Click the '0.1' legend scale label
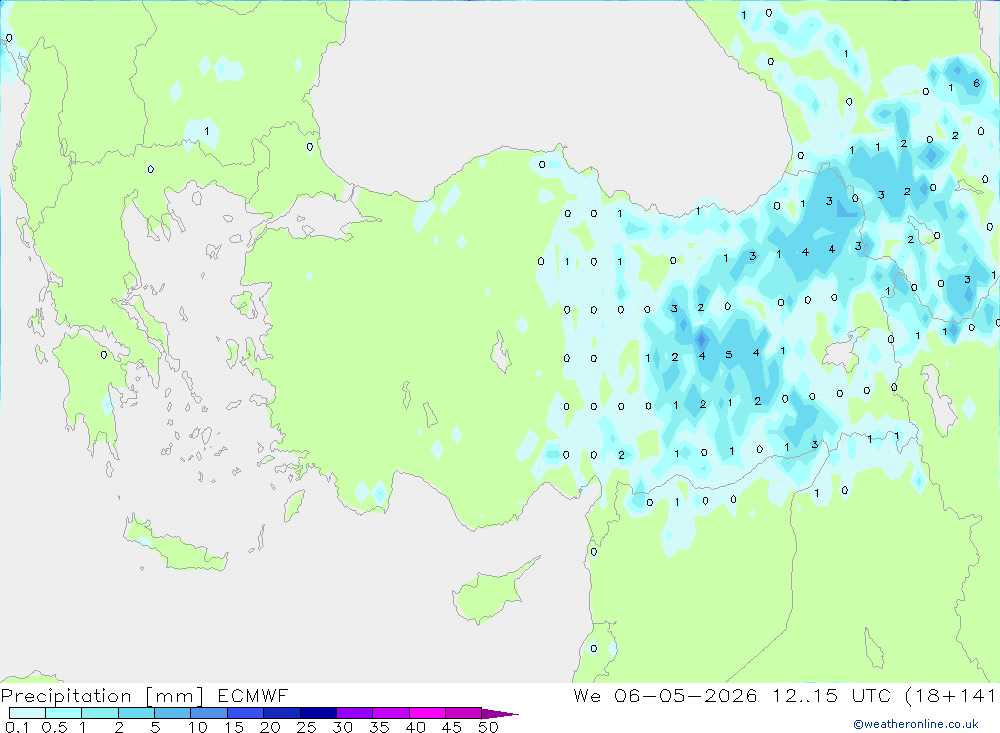Image resolution: width=1000 pixels, height=733 pixels. click(x=17, y=727)
